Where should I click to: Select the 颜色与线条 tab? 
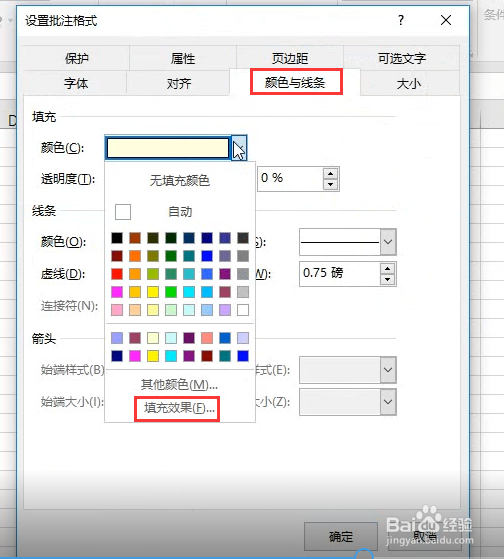tap(295, 83)
